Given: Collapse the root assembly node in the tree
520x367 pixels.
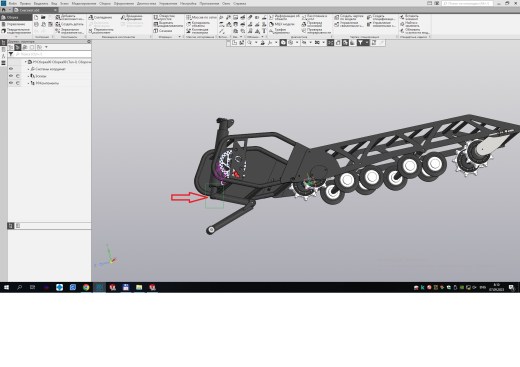Looking at the screenshot, I should [26, 62].
